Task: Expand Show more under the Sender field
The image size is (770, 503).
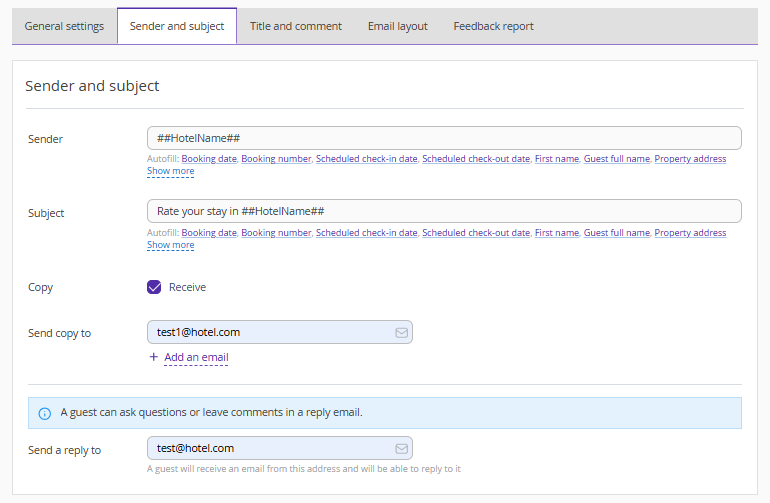Action: (x=170, y=171)
